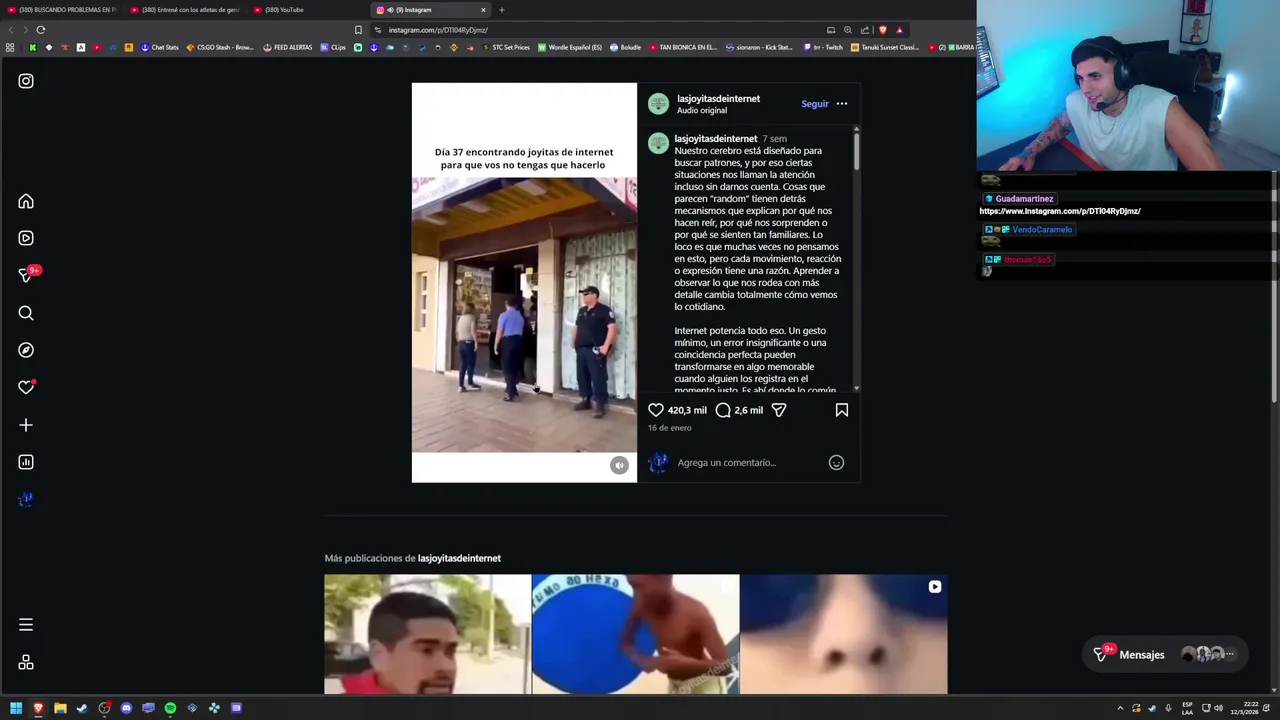Open Discord from the taskbar
Image resolution: width=1280 pixels, height=720 pixels.
click(126, 708)
